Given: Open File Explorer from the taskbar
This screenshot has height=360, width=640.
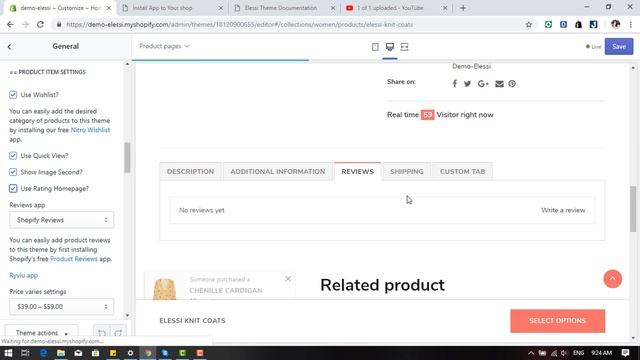Looking at the screenshot, I should (61, 353).
